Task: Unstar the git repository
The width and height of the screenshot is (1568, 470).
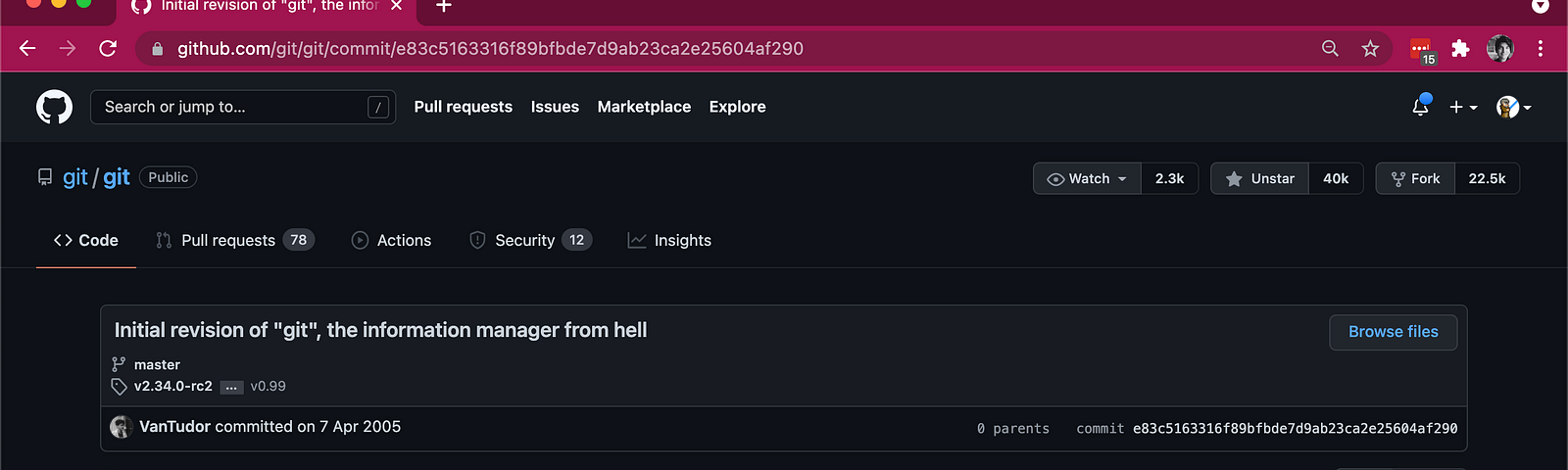Action: pyautogui.click(x=1259, y=178)
